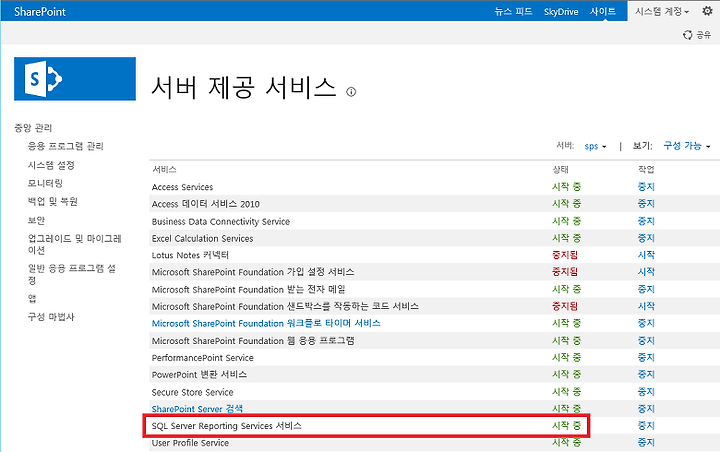Click the info icon beside the page title
Image resolution: width=720 pixels, height=452 pixels.
click(351, 92)
